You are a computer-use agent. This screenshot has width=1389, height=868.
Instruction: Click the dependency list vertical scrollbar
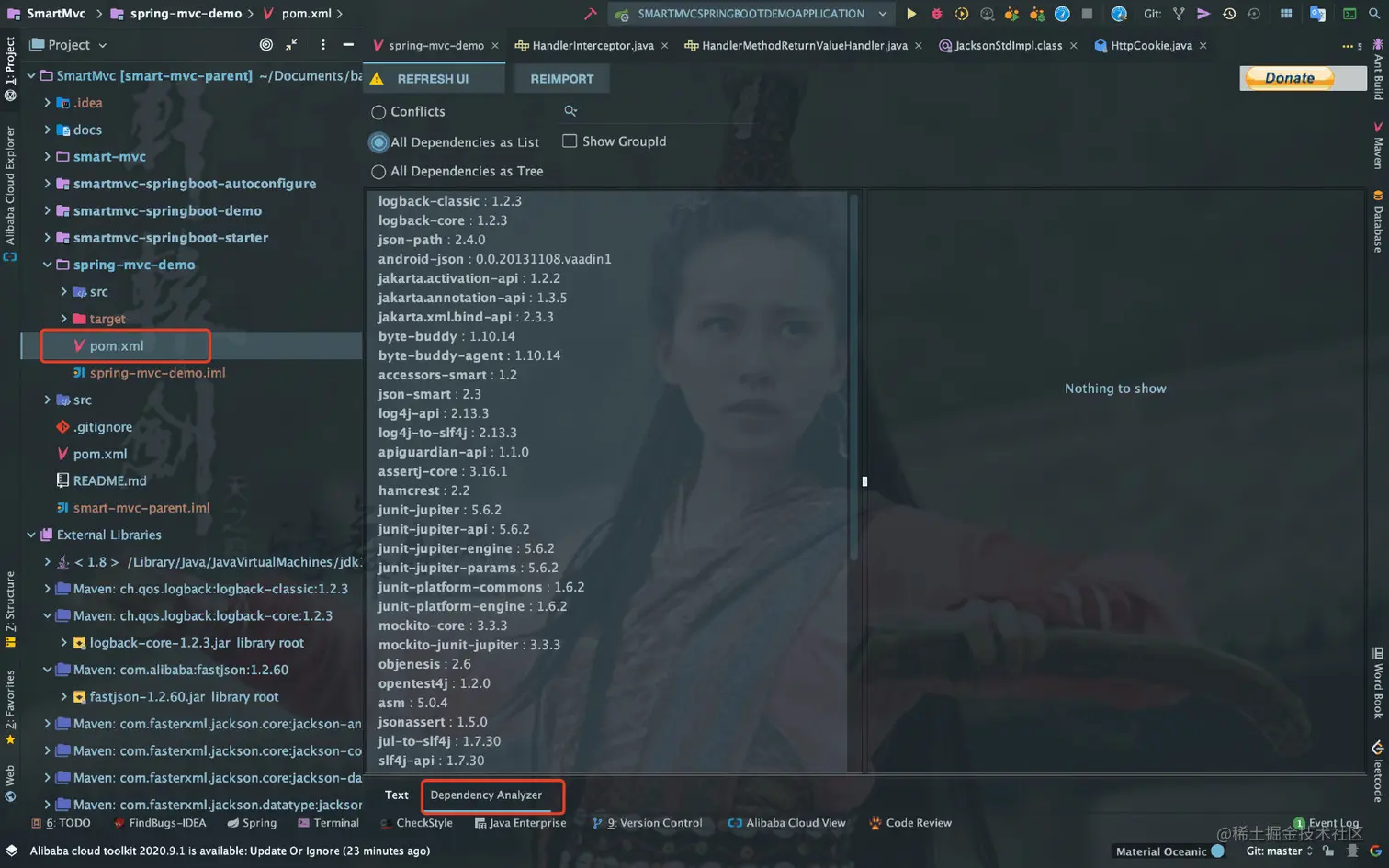[853, 377]
